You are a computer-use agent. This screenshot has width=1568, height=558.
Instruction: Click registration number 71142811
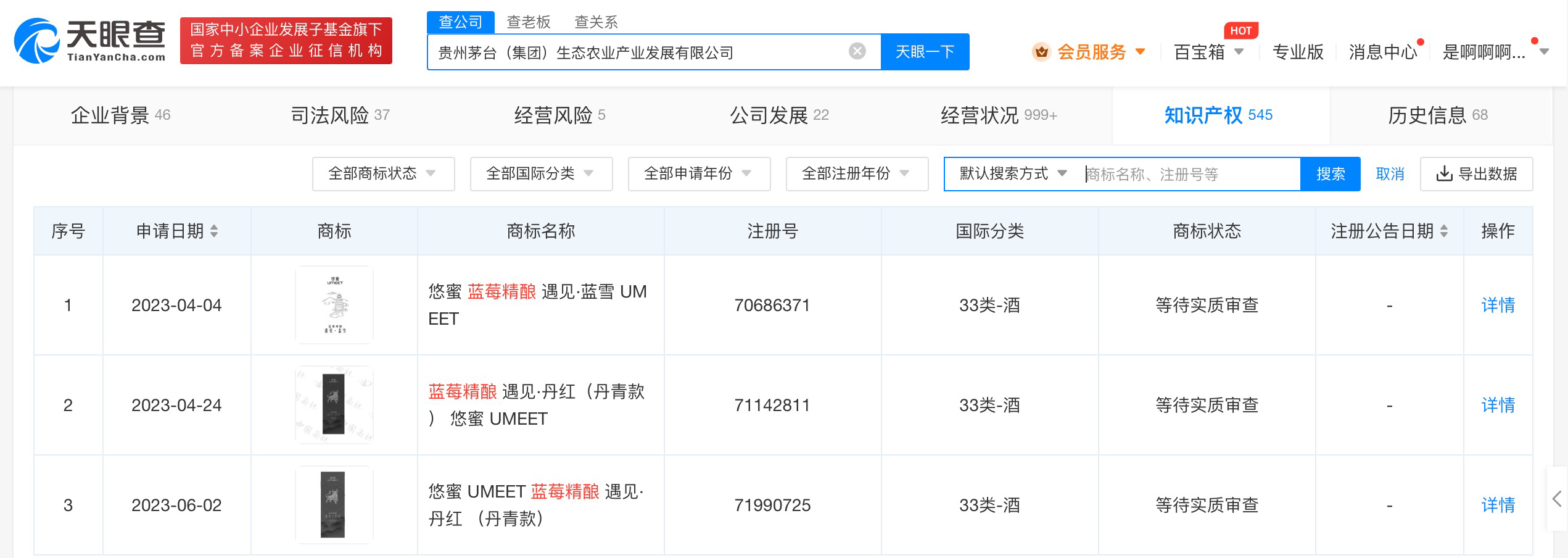(x=772, y=405)
